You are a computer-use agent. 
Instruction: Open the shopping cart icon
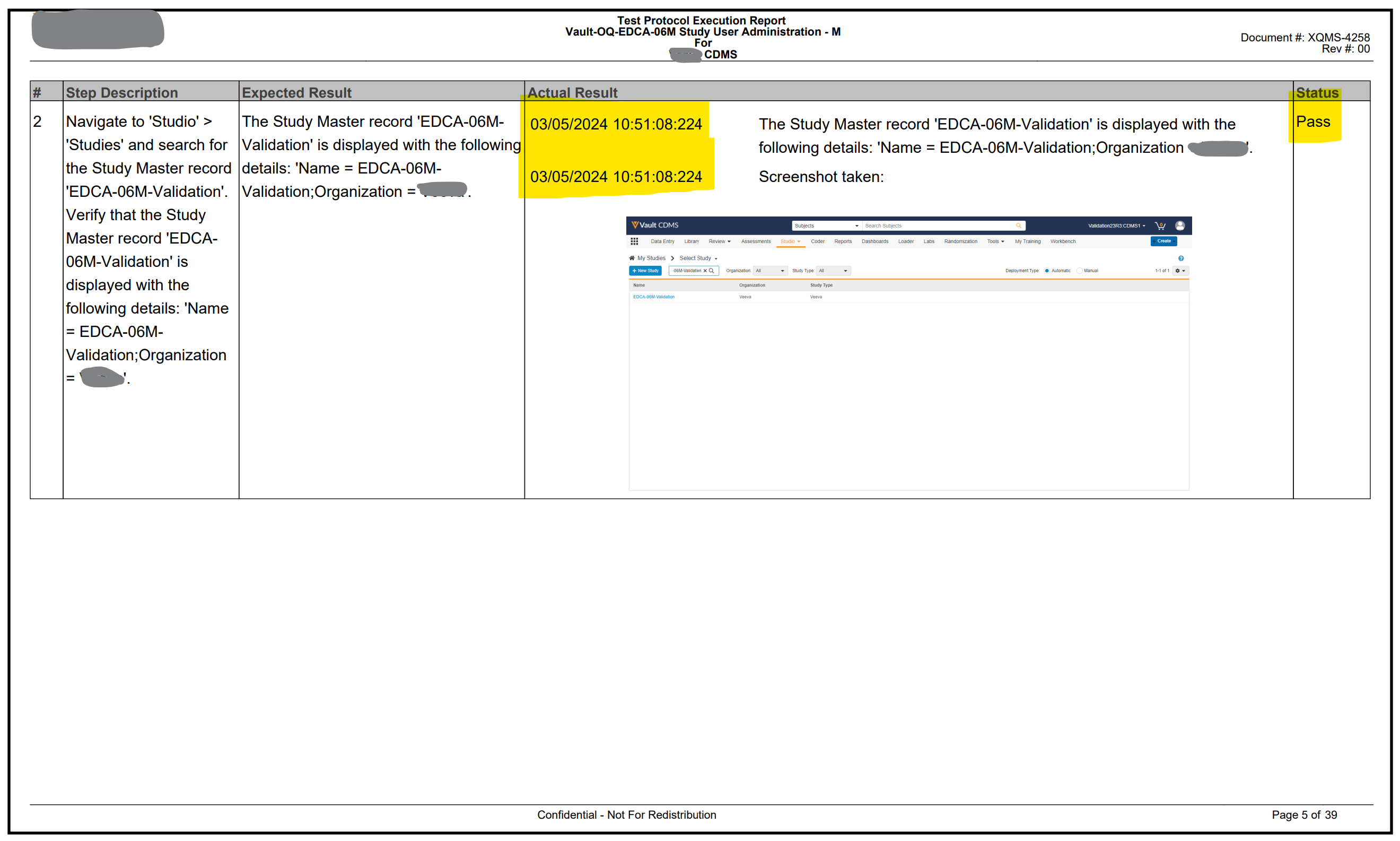(x=1160, y=226)
